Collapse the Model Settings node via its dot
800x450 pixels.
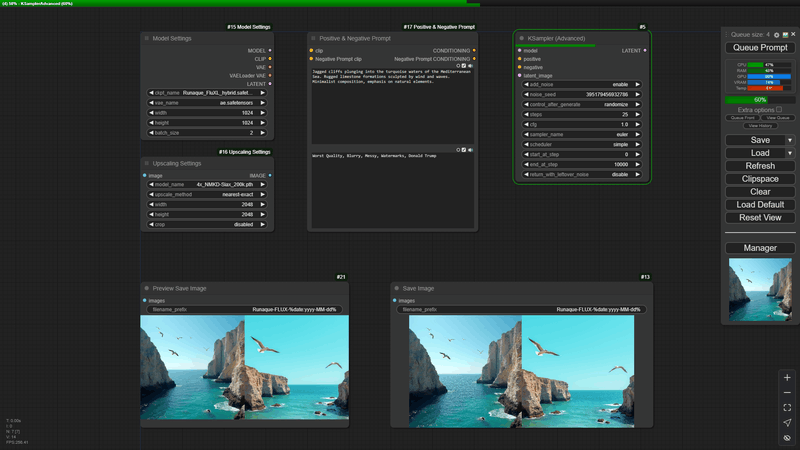pyautogui.click(x=147, y=38)
